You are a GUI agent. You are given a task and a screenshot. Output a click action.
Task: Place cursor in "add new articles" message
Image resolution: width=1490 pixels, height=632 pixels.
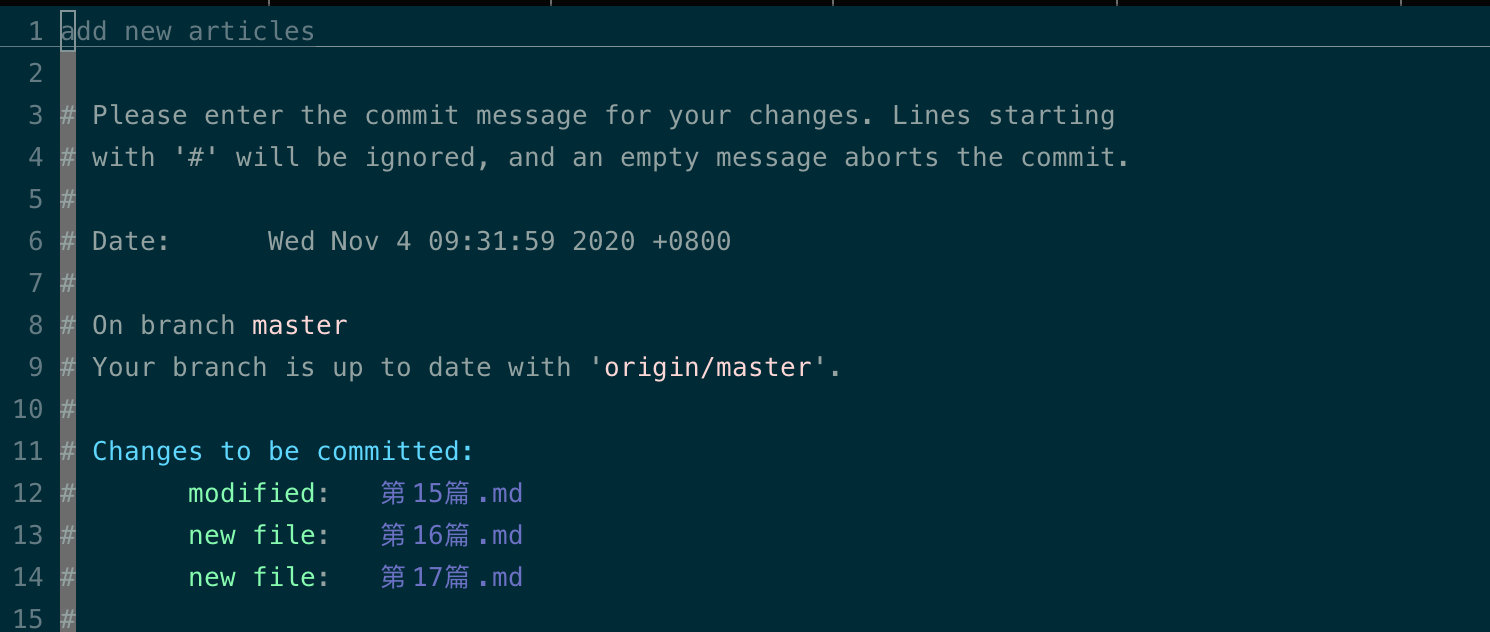[188, 31]
